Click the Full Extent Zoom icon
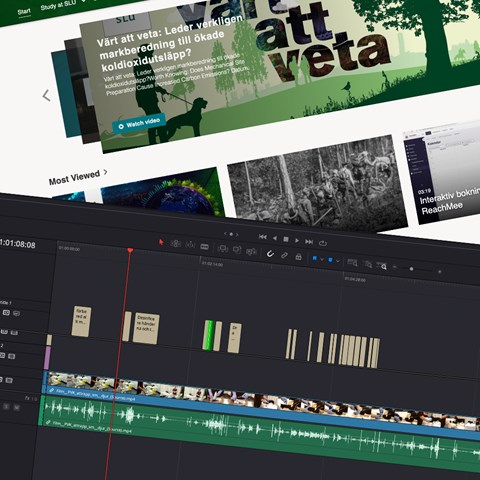This screenshot has height=480, width=480. tap(352, 263)
